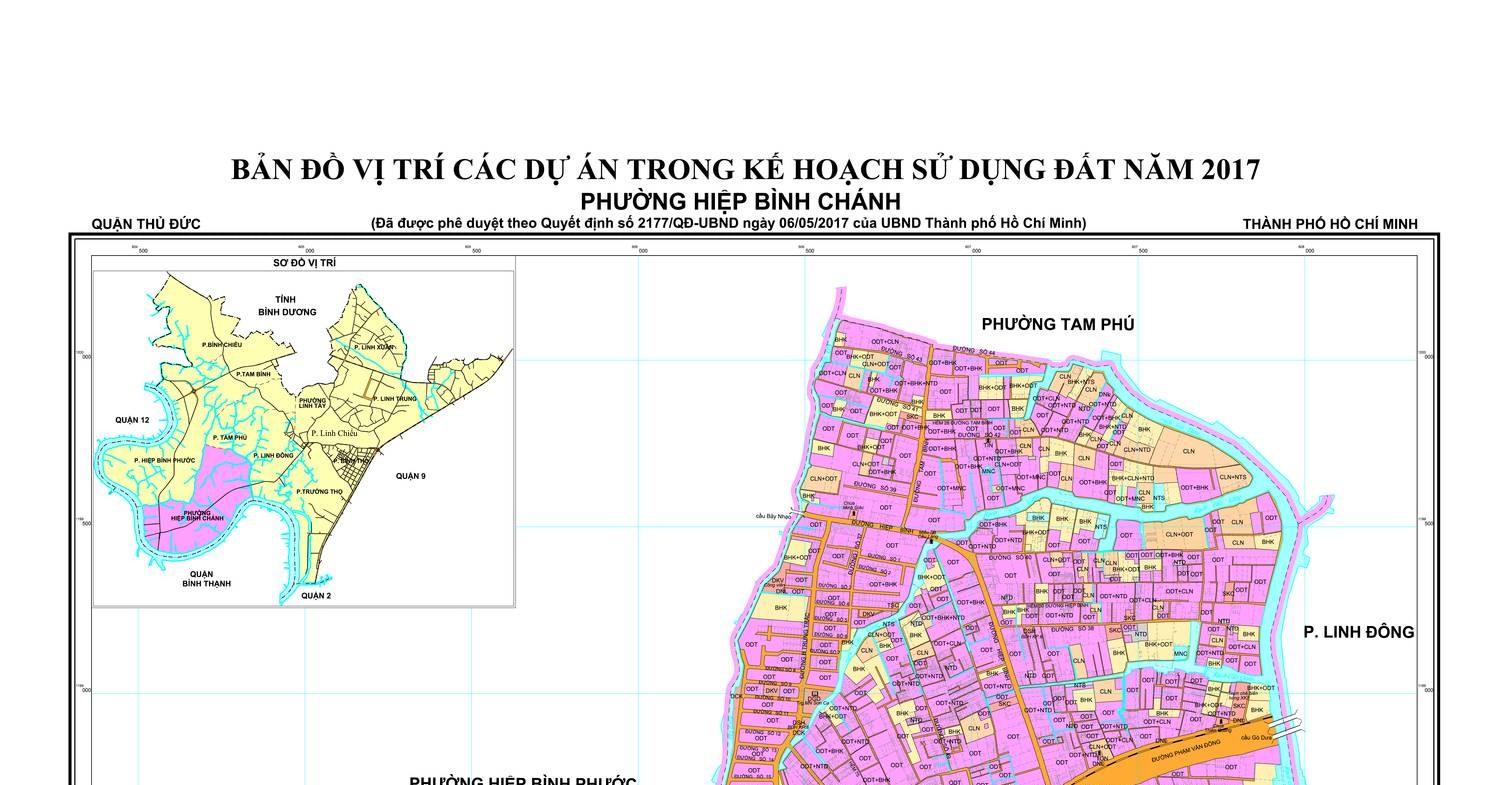
Task: Click the THÀNH PHỐ HỒ CHÍ MINH label
Action: pos(1329,224)
